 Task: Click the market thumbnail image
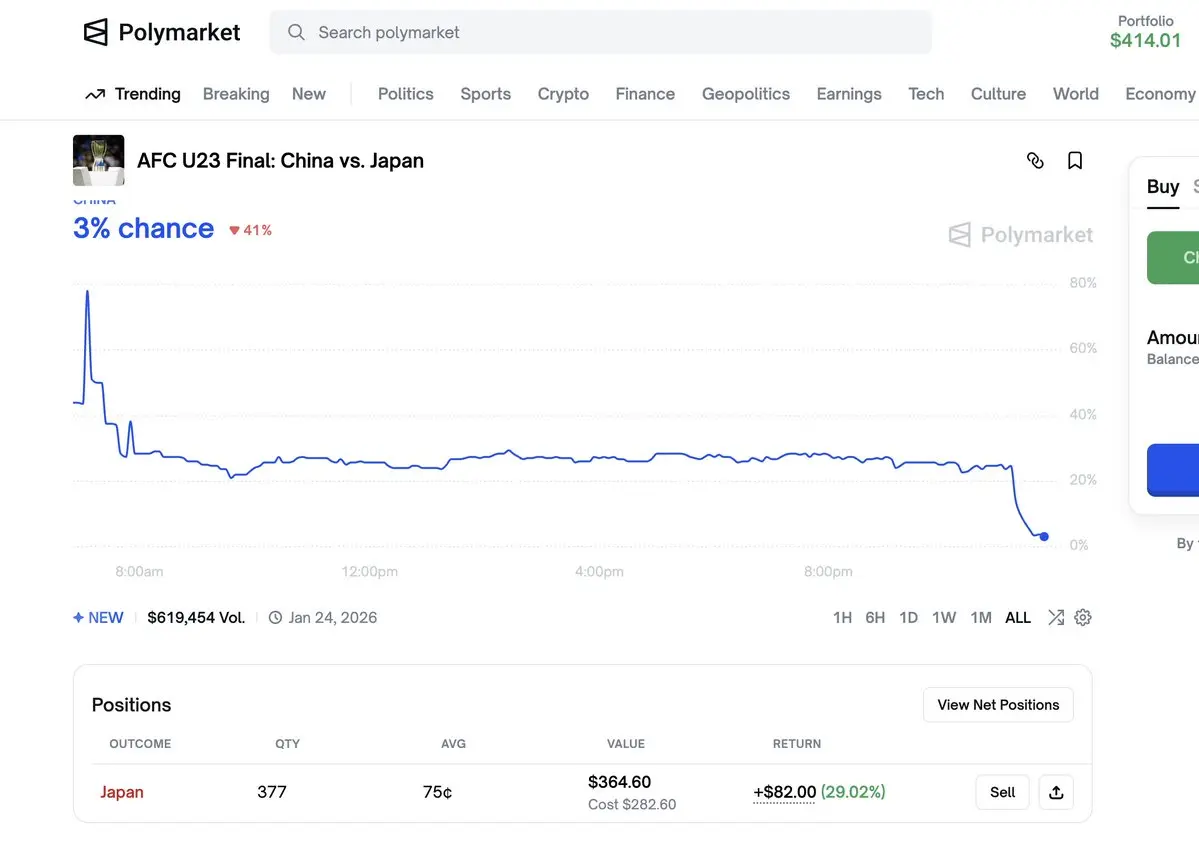[99, 160]
